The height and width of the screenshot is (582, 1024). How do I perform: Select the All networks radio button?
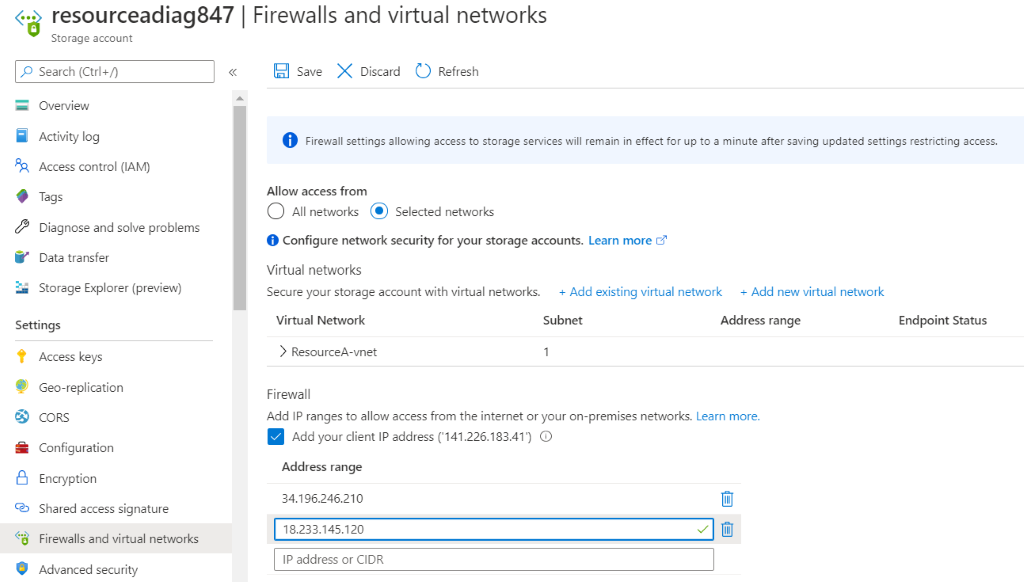point(276,212)
